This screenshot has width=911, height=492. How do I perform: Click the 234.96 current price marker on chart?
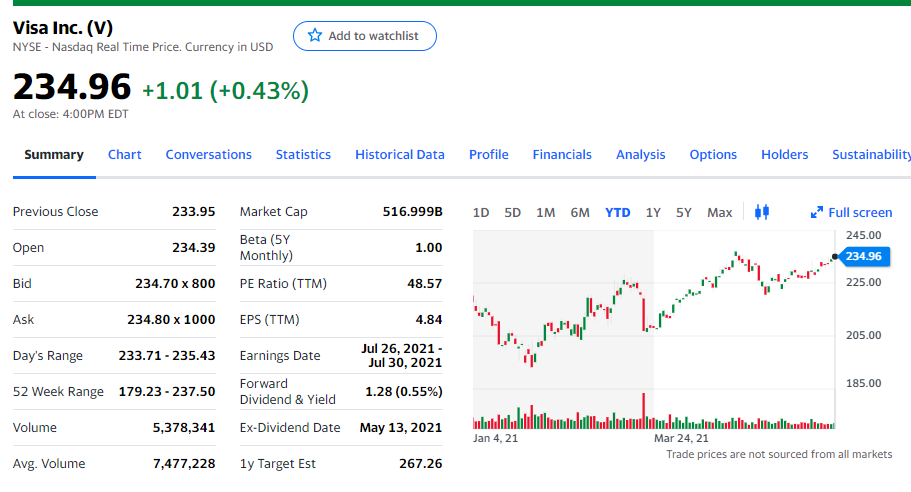coord(864,257)
